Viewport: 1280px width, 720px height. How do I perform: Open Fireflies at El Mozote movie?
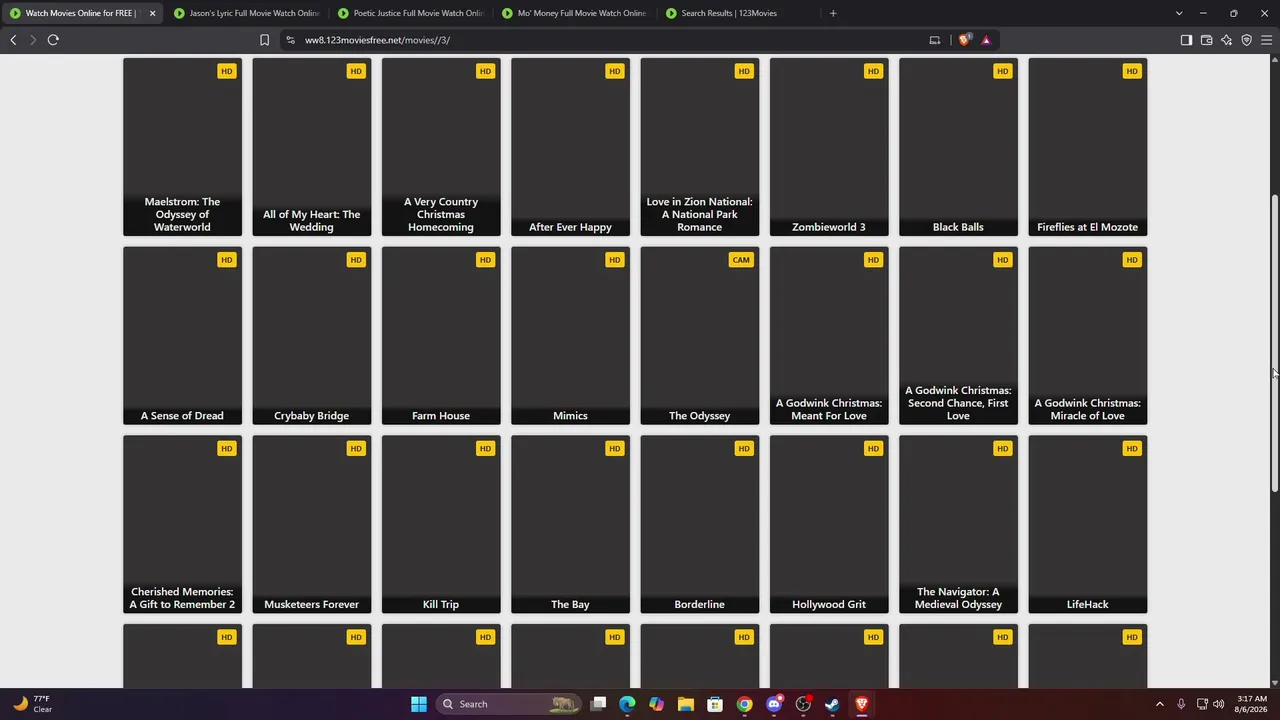(x=1088, y=147)
